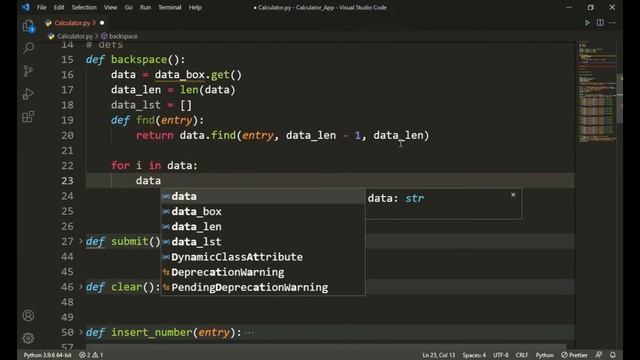Expand the folded insert_number function
640x360 pixels.
[80, 332]
